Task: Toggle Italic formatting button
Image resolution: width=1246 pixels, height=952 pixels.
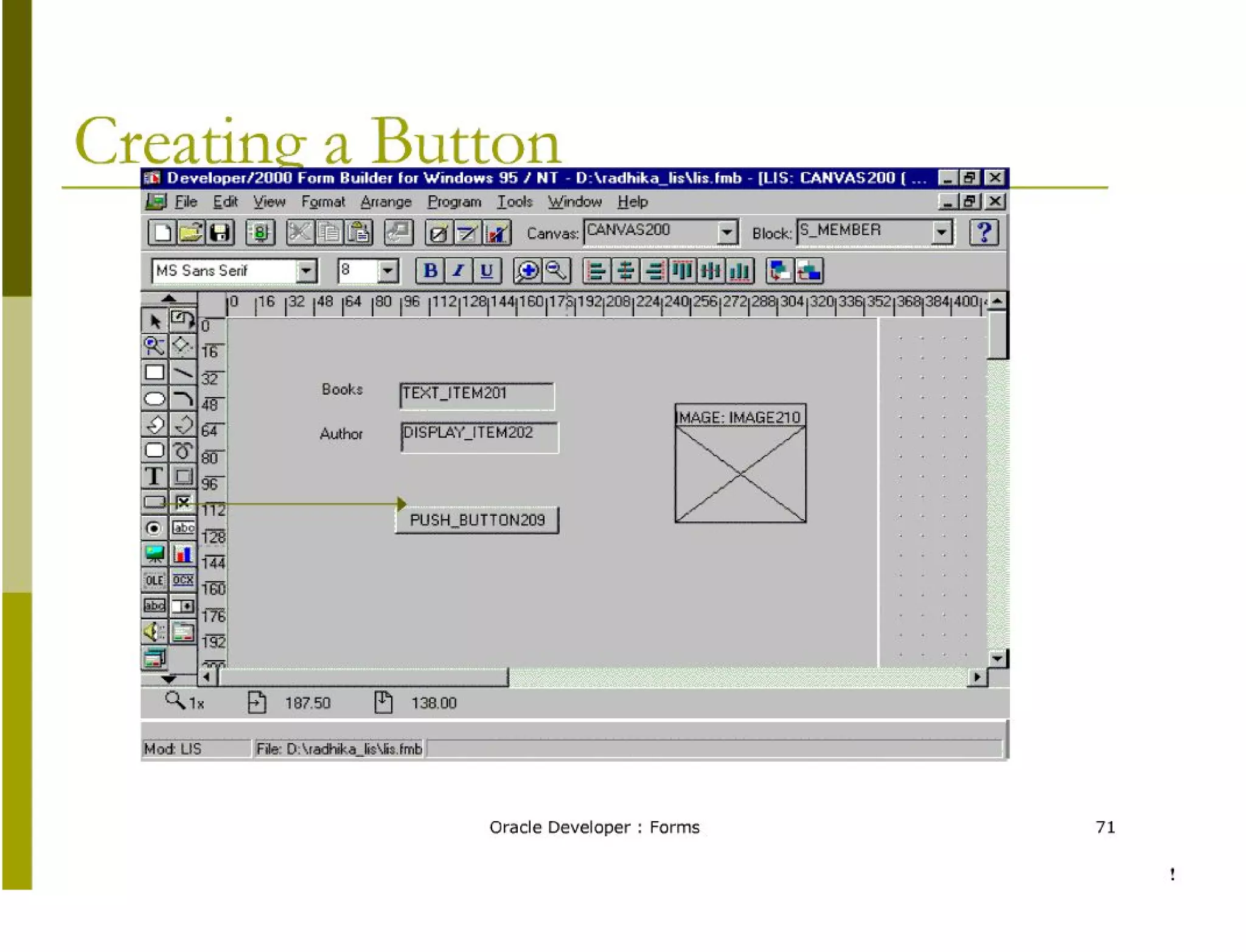Action: (x=458, y=271)
